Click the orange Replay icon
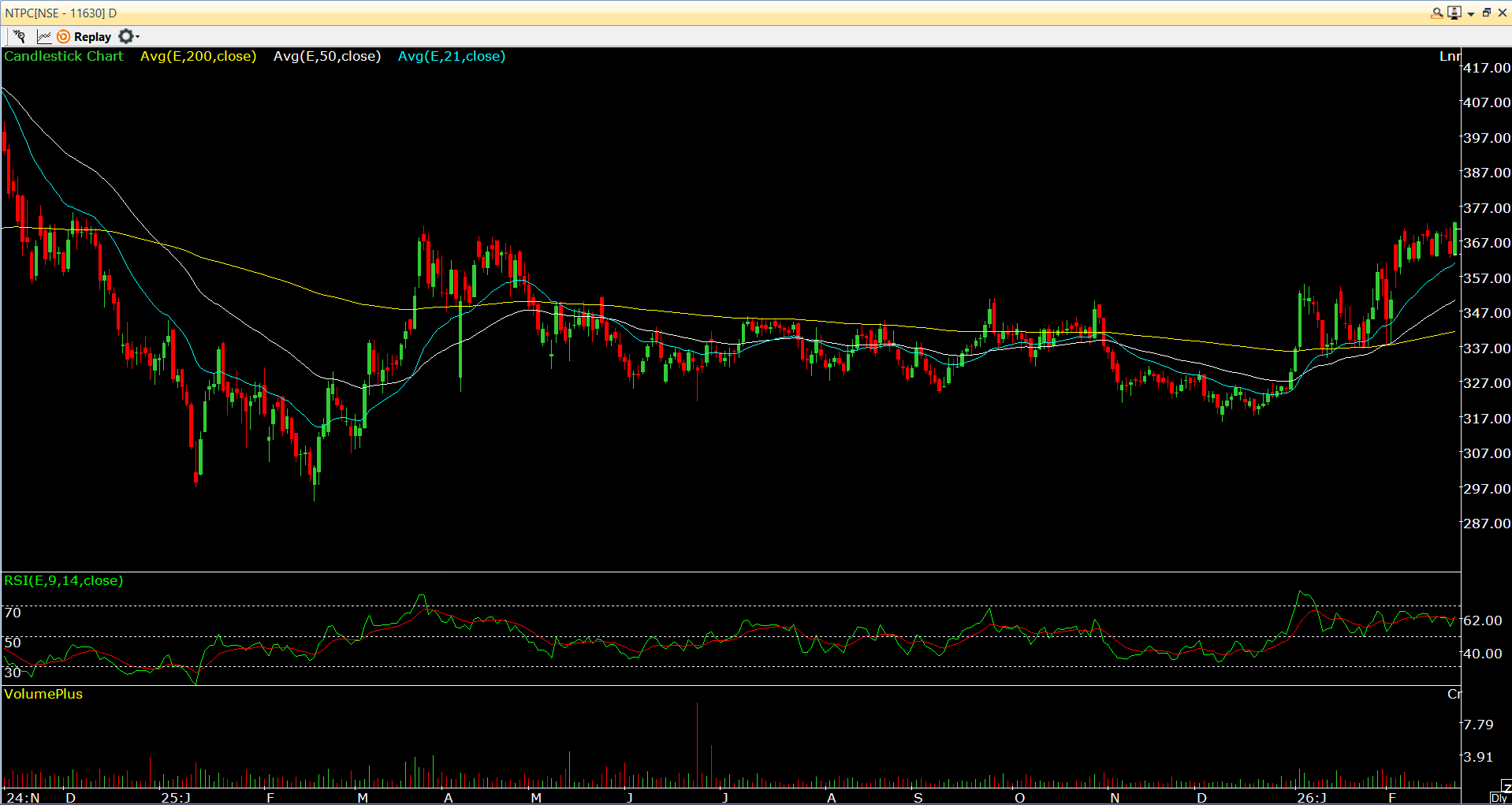The width and height of the screenshot is (1512, 805). coord(62,36)
